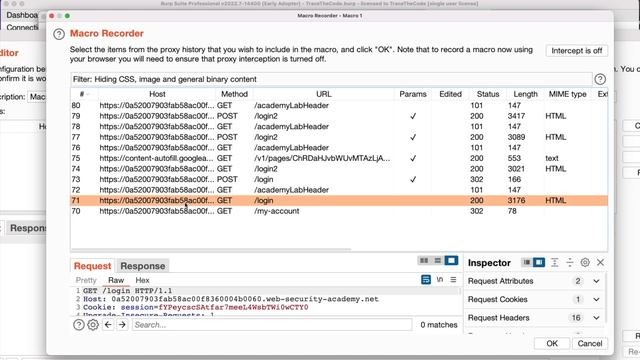Sort by MIME type column header
The width and height of the screenshot is (640, 360).
tap(567, 94)
